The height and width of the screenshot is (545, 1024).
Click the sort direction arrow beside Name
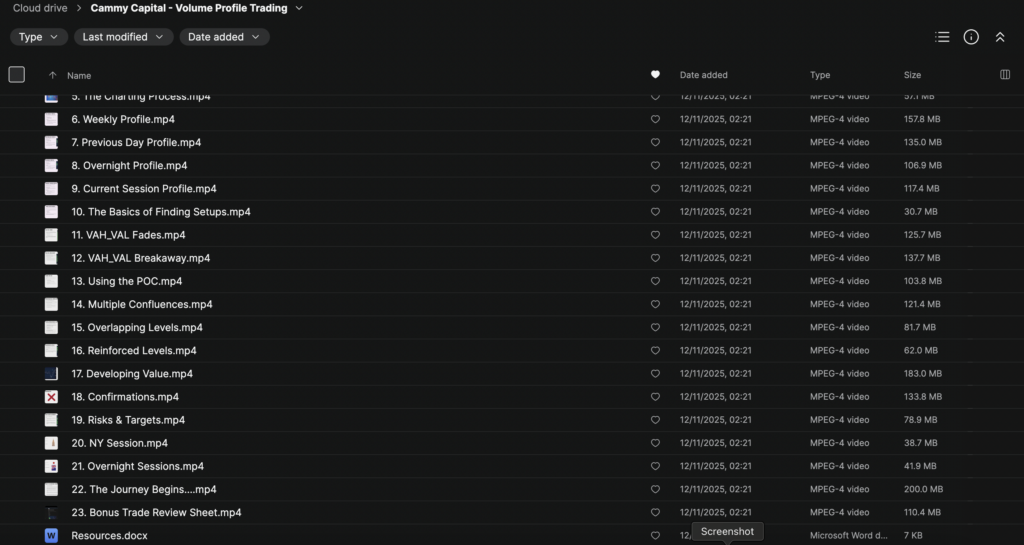(x=52, y=75)
